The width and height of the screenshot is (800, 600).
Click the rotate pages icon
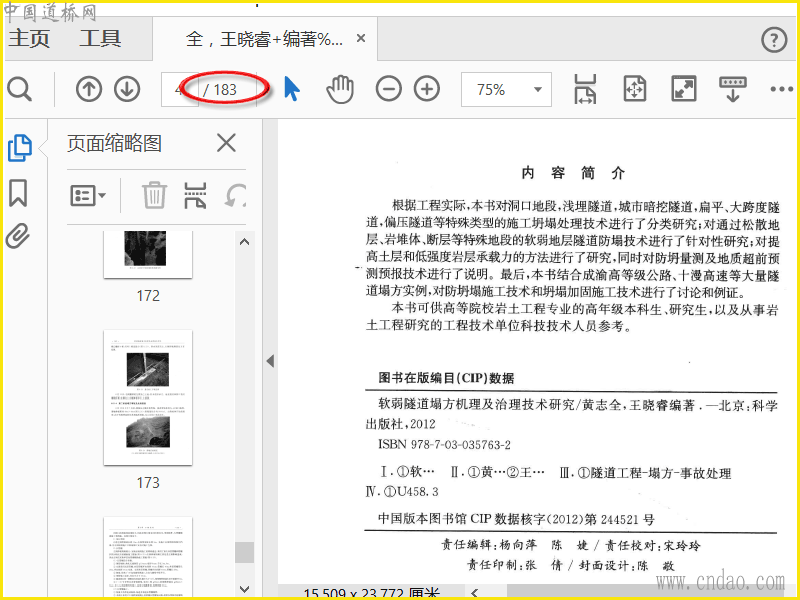(x=236, y=195)
